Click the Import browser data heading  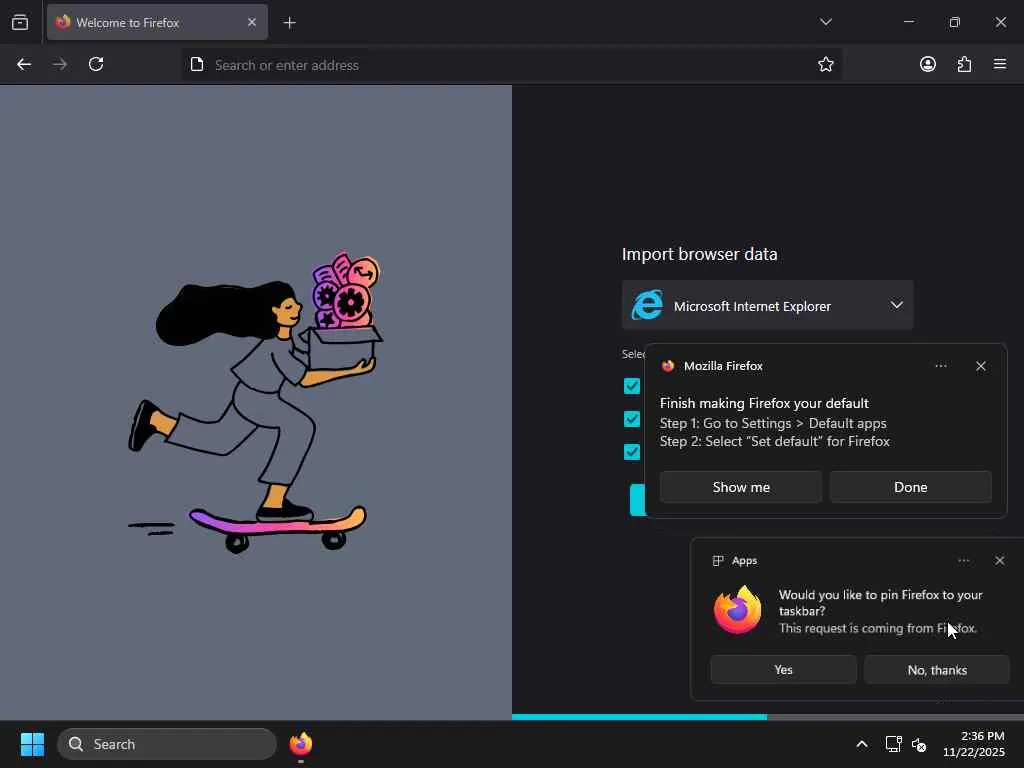click(x=699, y=254)
